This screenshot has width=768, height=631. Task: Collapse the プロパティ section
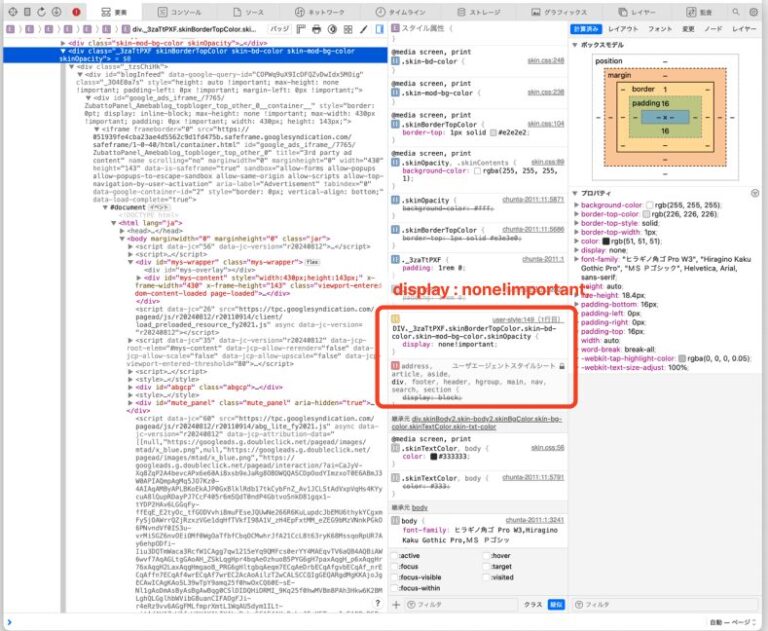click(x=575, y=193)
